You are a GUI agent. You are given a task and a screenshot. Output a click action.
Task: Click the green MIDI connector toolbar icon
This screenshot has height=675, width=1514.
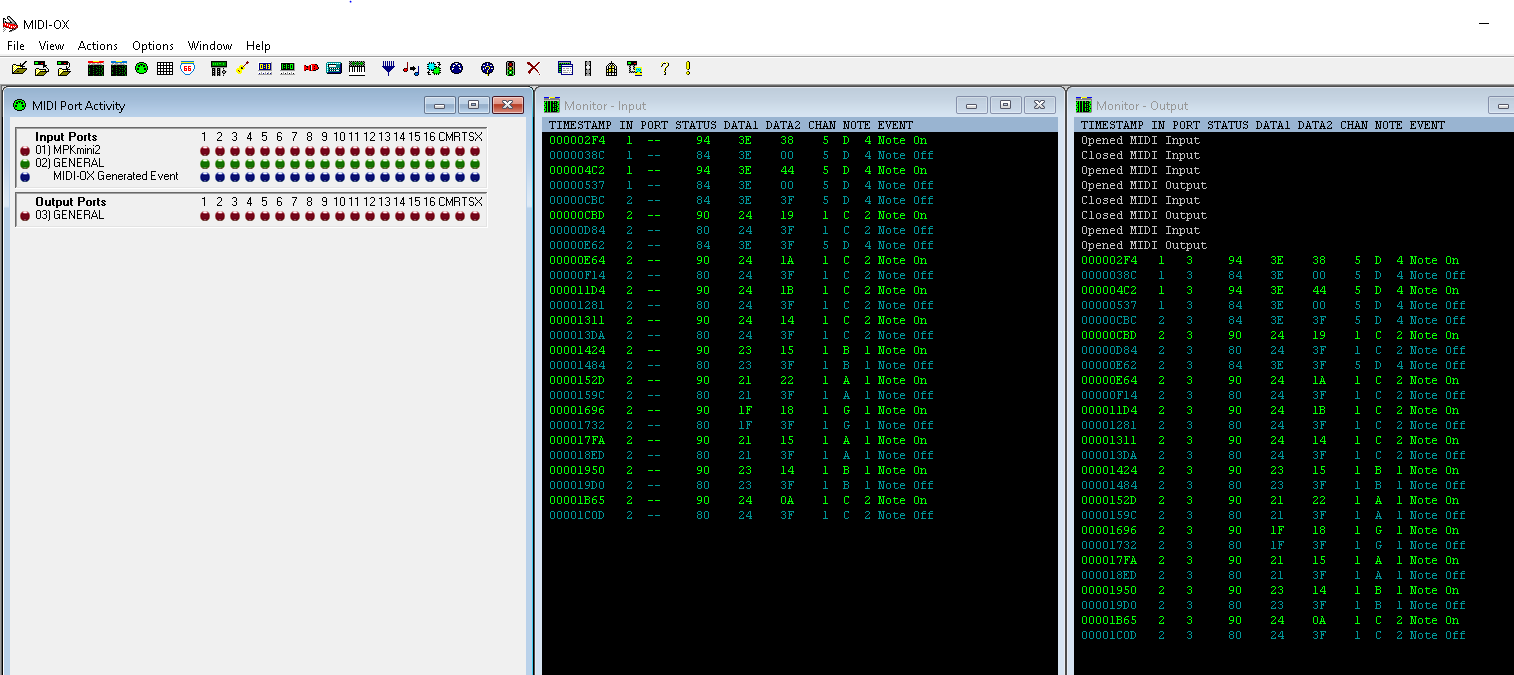(x=142, y=68)
